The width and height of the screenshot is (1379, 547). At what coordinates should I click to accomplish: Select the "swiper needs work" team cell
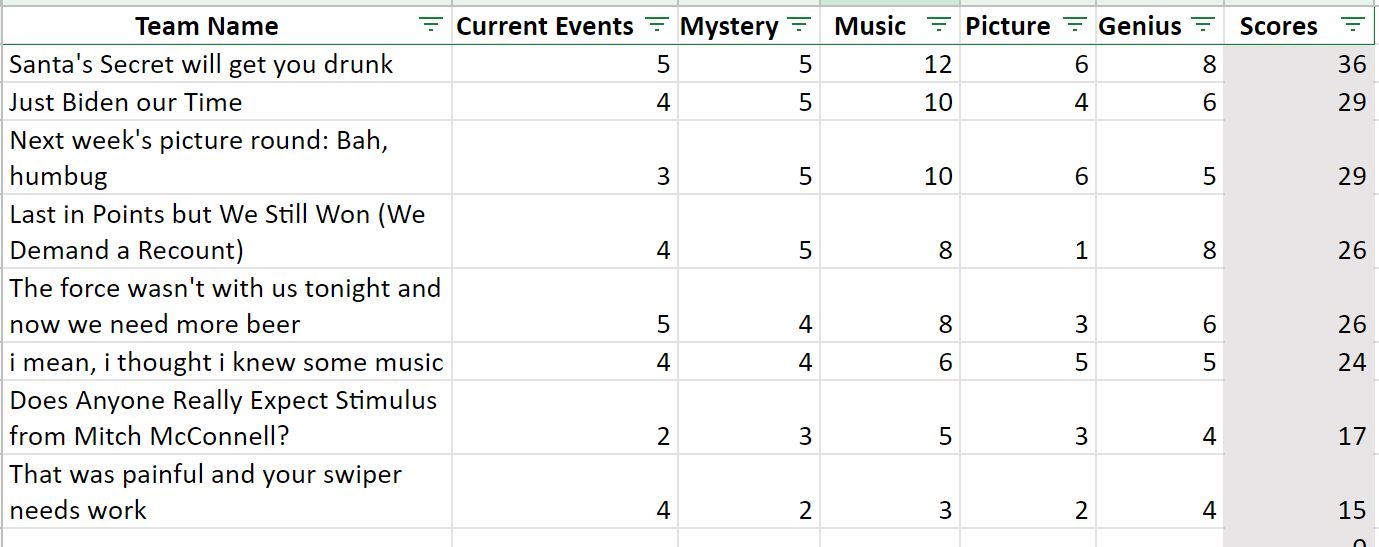(227, 491)
